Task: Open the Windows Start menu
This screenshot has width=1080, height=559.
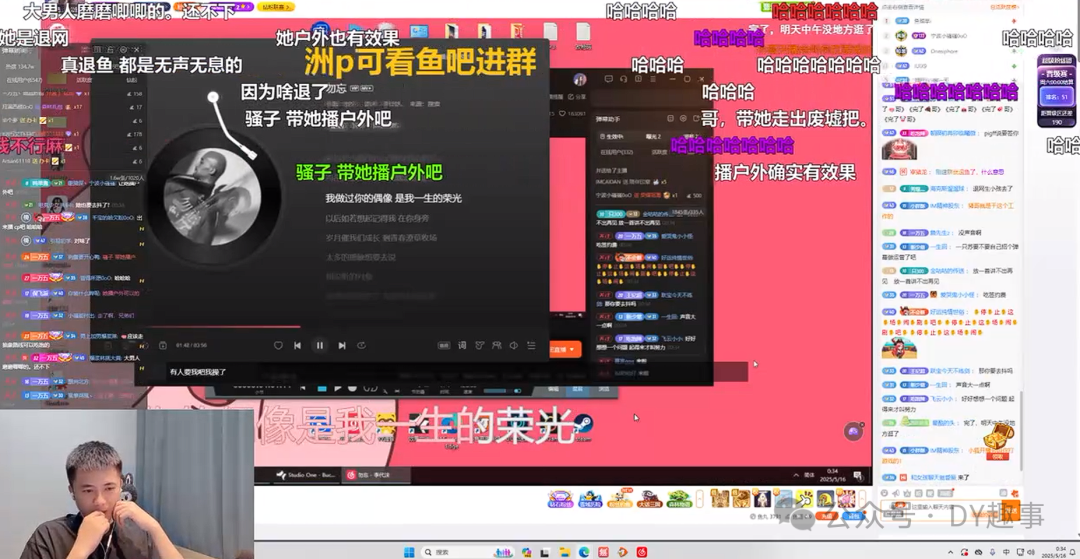Action: click(x=408, y=552)
